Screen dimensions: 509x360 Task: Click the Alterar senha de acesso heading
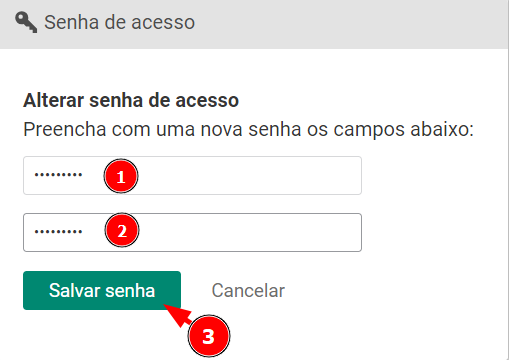point(131,100)
